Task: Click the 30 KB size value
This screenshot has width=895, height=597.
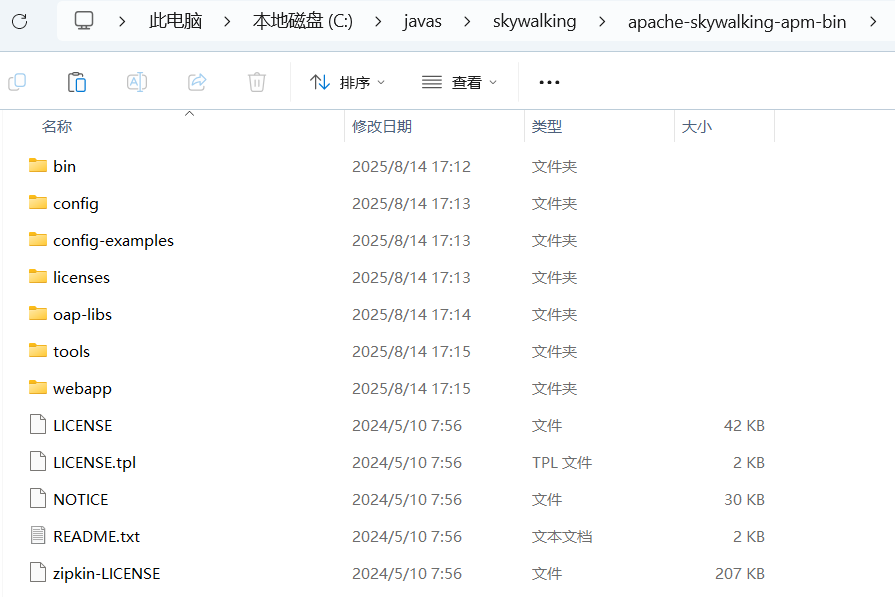Action: click(744, 499)
